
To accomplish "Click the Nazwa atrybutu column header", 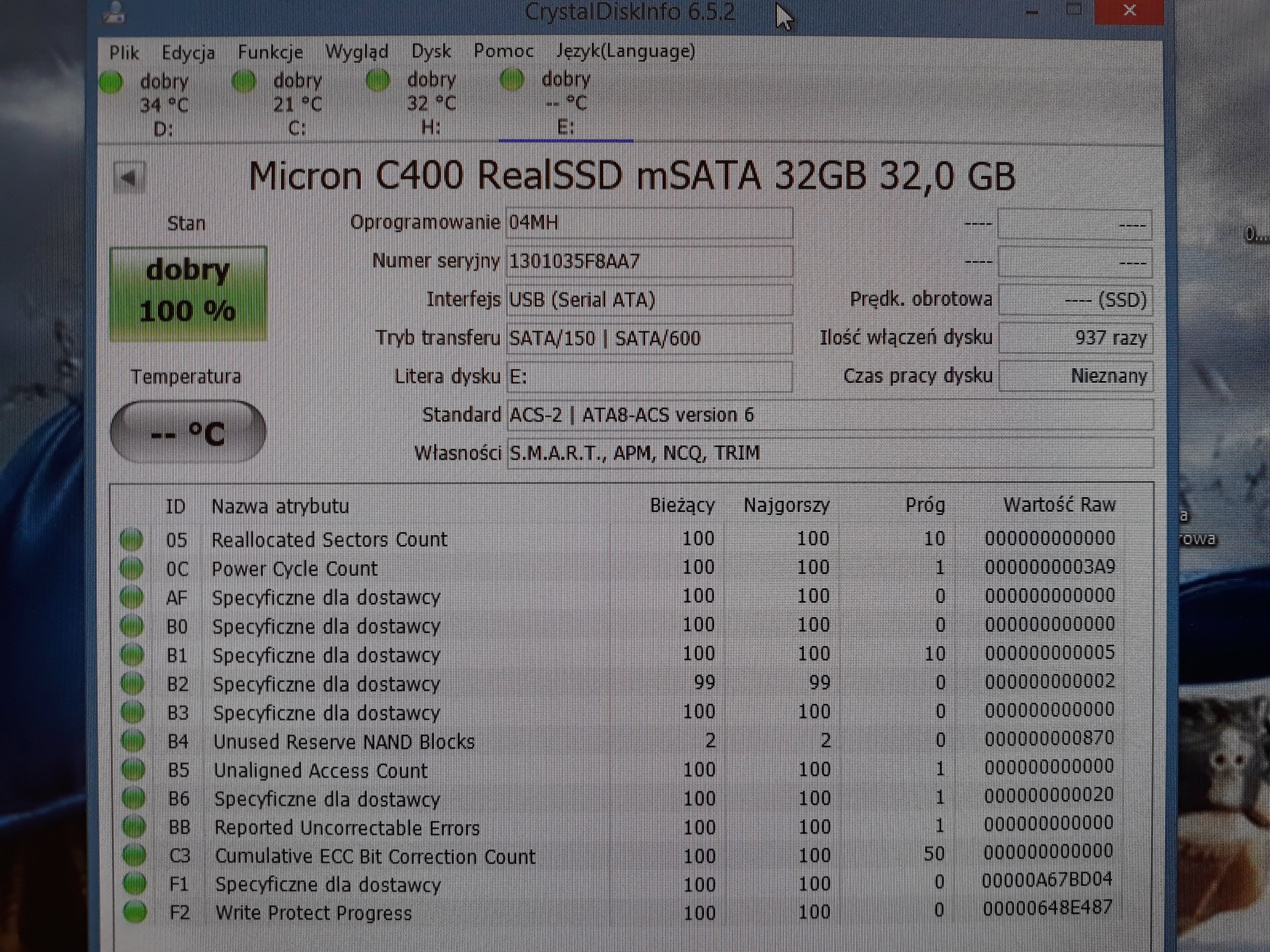I will pos(280,507).
